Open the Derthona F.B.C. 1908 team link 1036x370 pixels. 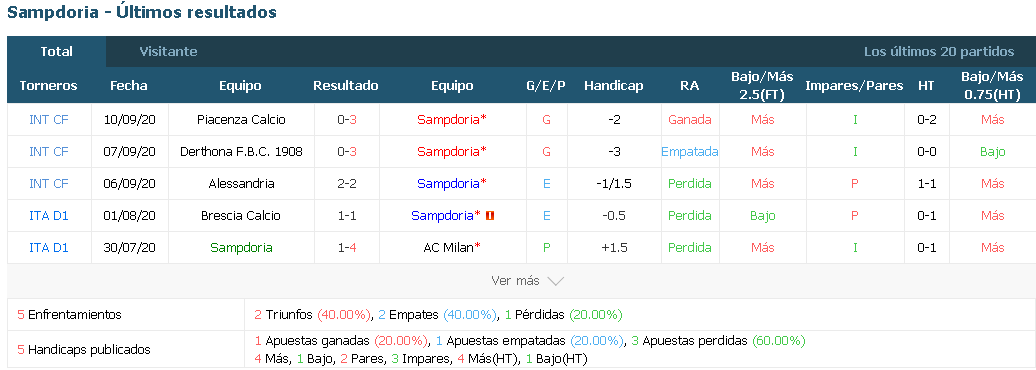(241, 151)
